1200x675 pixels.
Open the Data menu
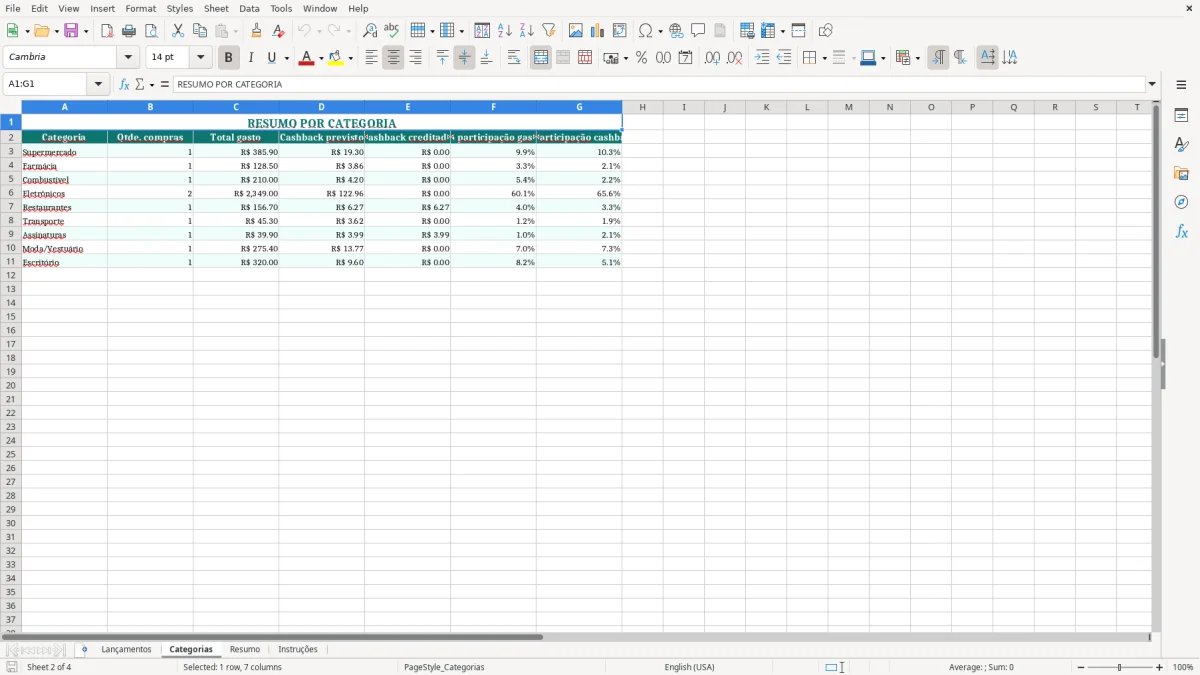[249, 8]
